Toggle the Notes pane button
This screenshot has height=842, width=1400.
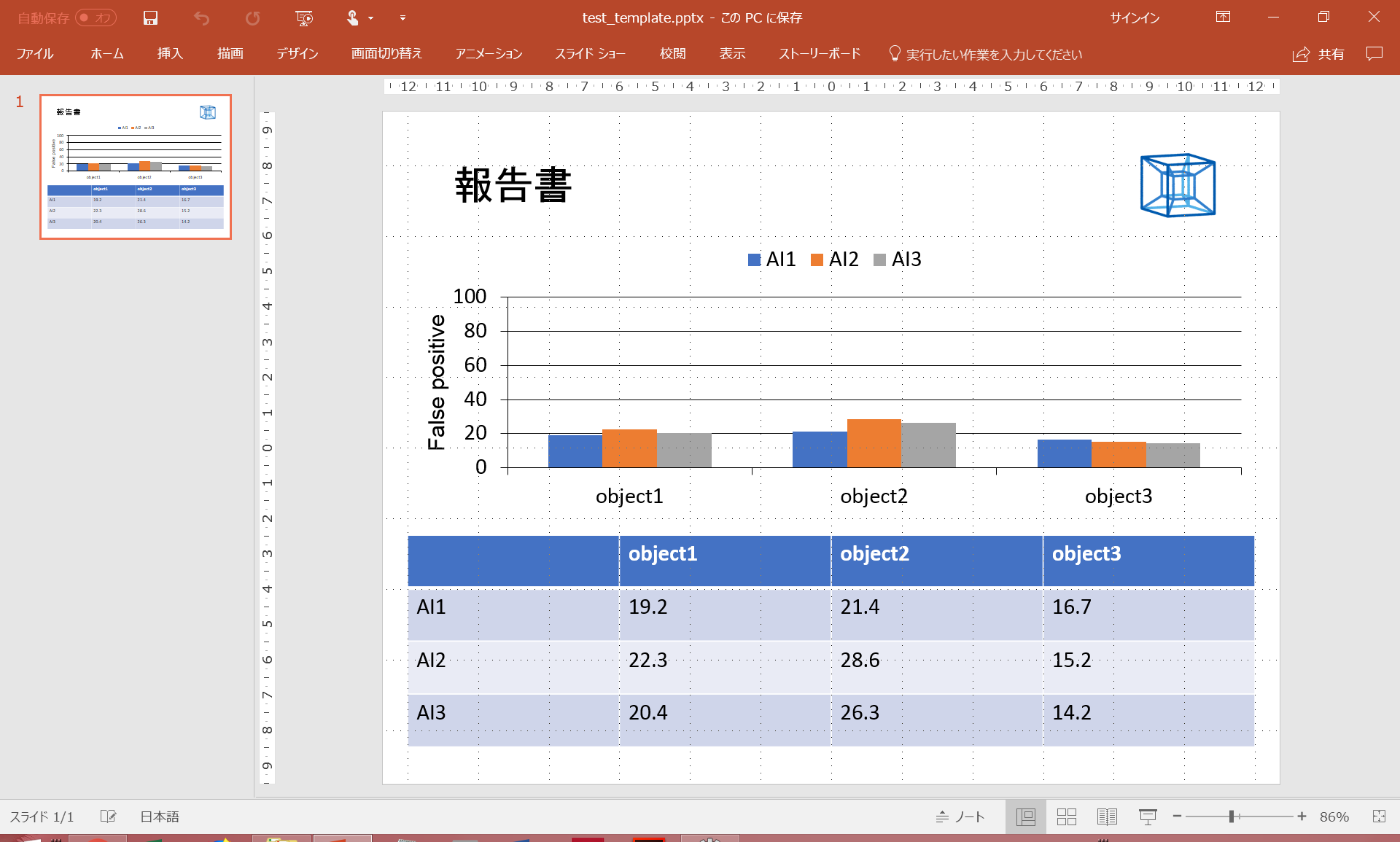pyautogui.click(x=960, y=816)
